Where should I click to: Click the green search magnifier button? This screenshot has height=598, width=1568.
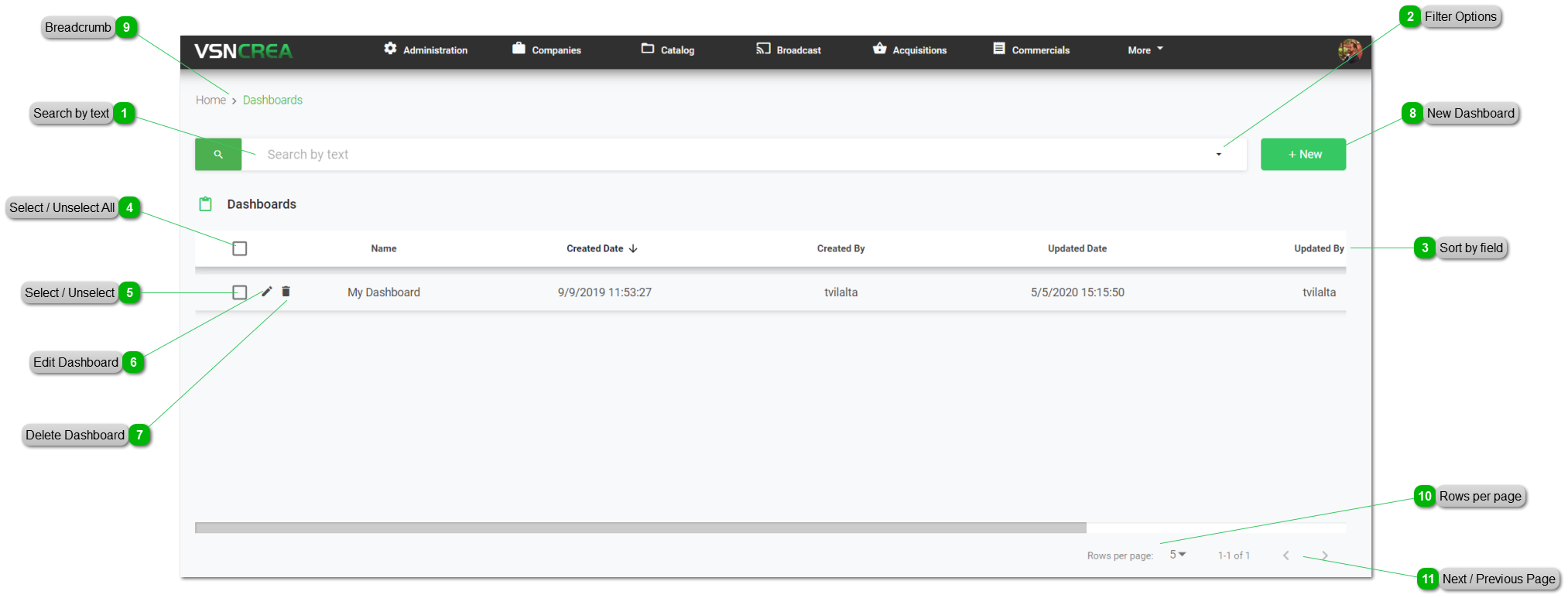(218, 155)
